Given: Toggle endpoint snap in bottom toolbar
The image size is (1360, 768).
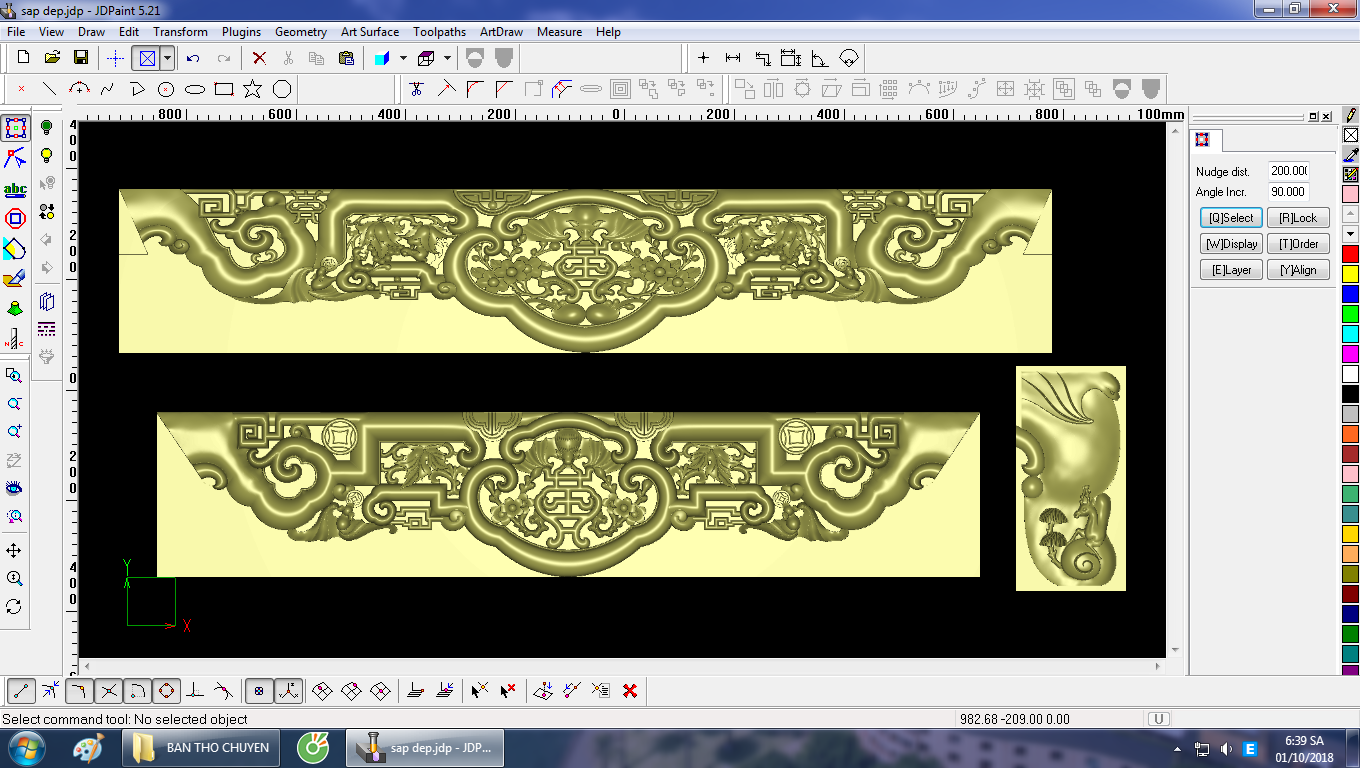Looking at the screenshot, I should click(x=22, y=690).
